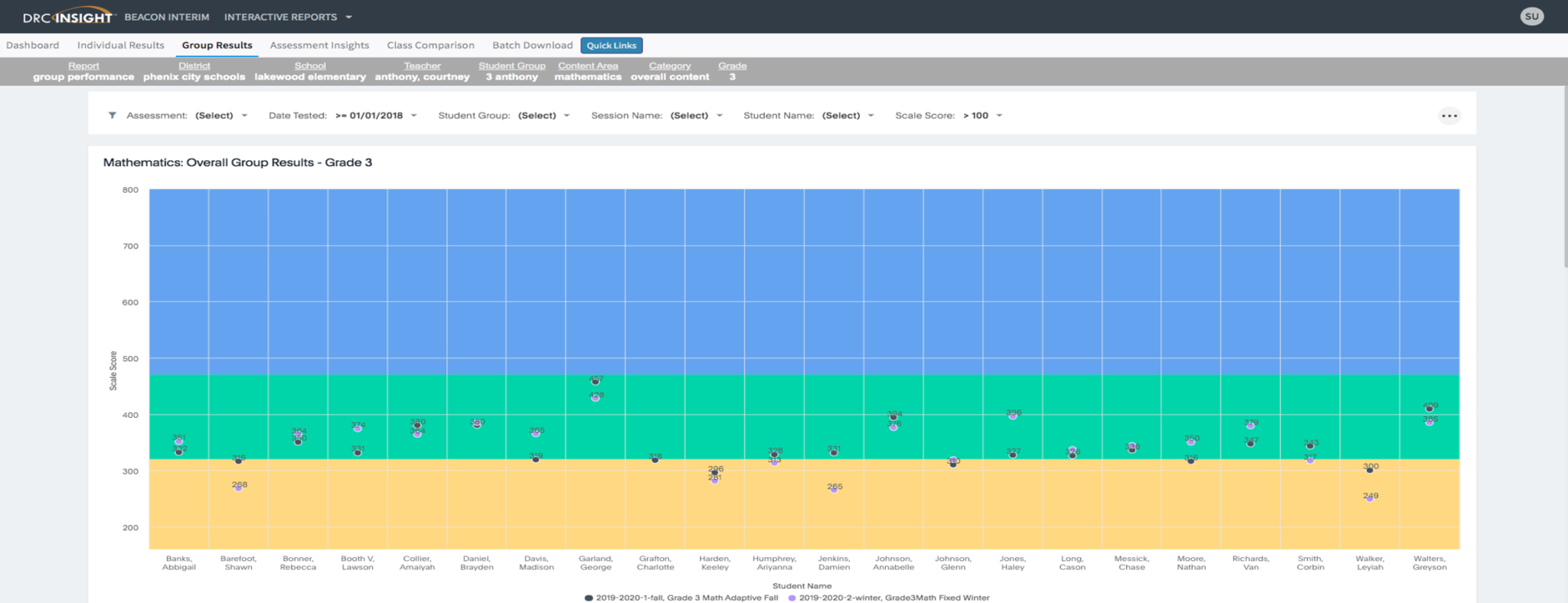Switch to the Class Comparison tab
Screen dimensions: 1568x603
[x=430, y=45]
